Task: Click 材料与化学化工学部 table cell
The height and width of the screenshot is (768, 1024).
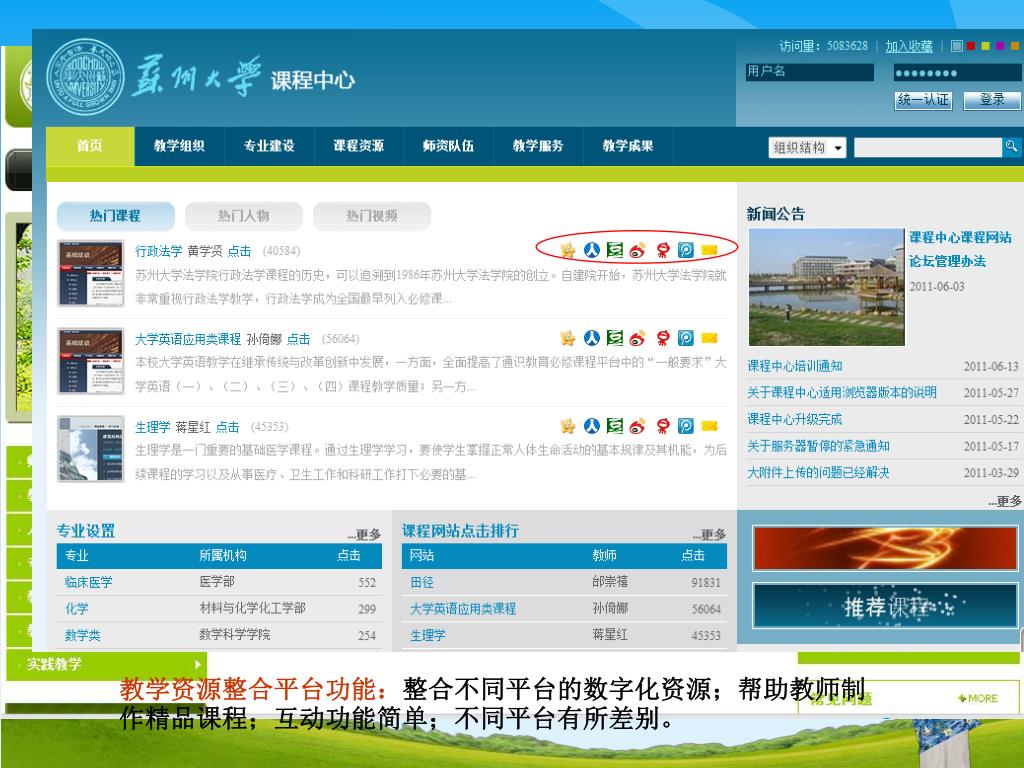Action: pos(253,608)
